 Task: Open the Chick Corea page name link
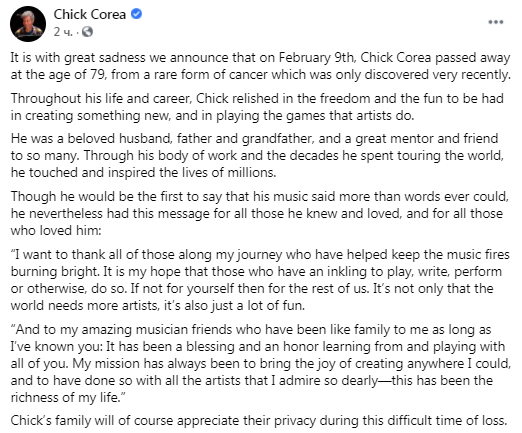click(x=90, y=14)
